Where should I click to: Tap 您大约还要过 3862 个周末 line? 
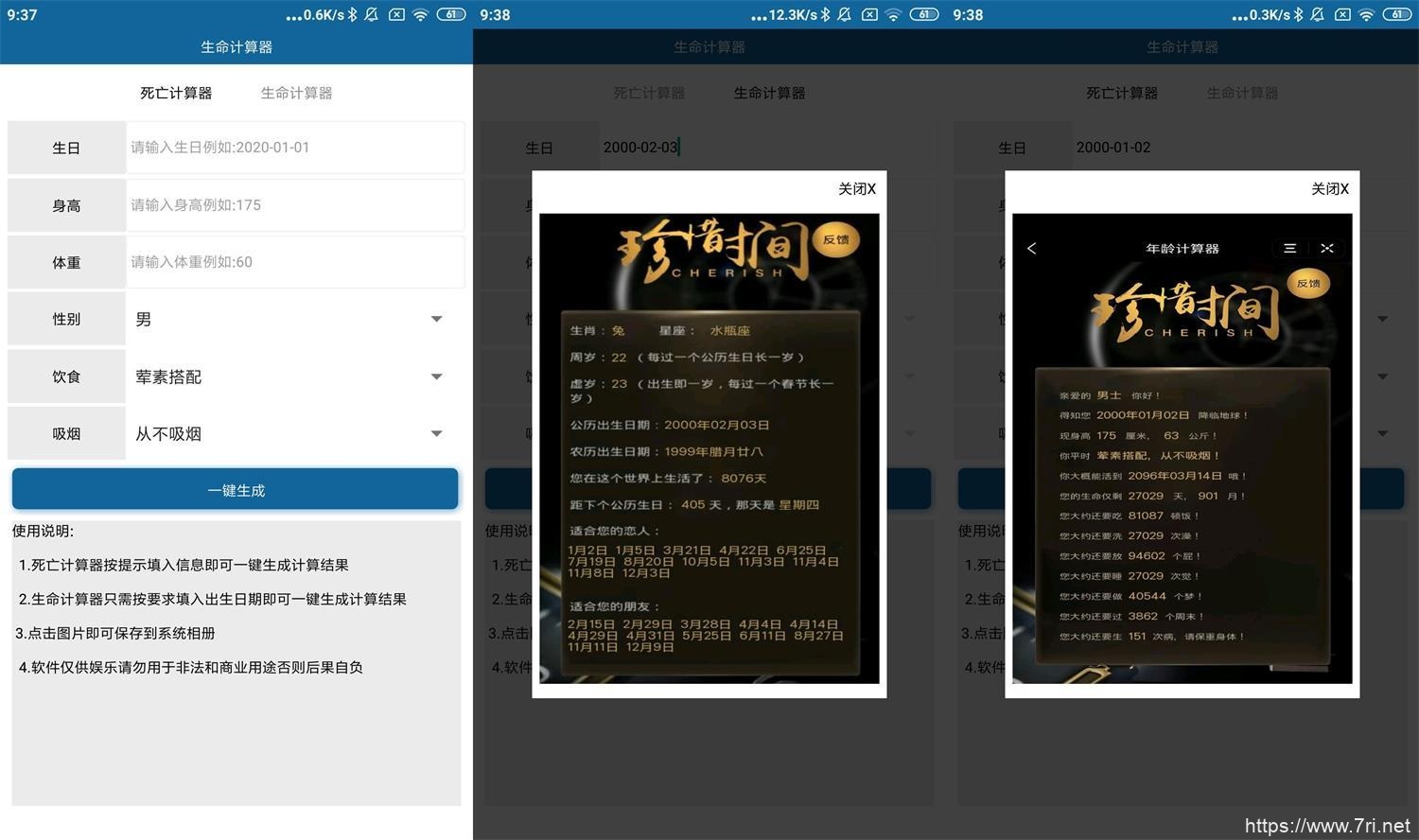point(1130,616)
